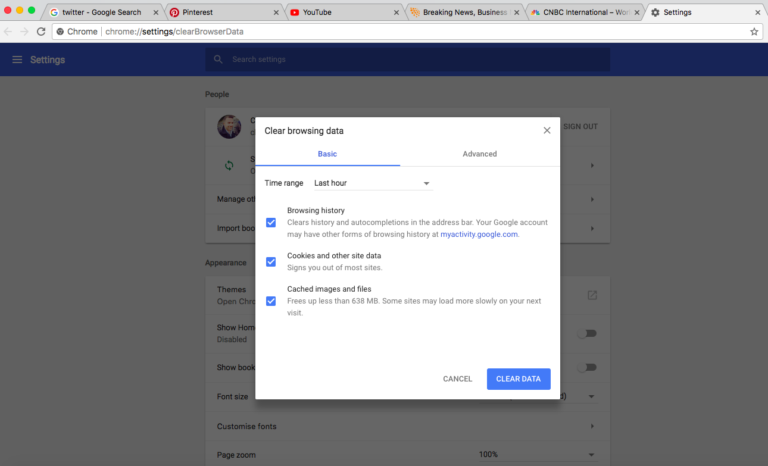
Task: Click the bookmark star icon in address bar
Action: point(754,31)
